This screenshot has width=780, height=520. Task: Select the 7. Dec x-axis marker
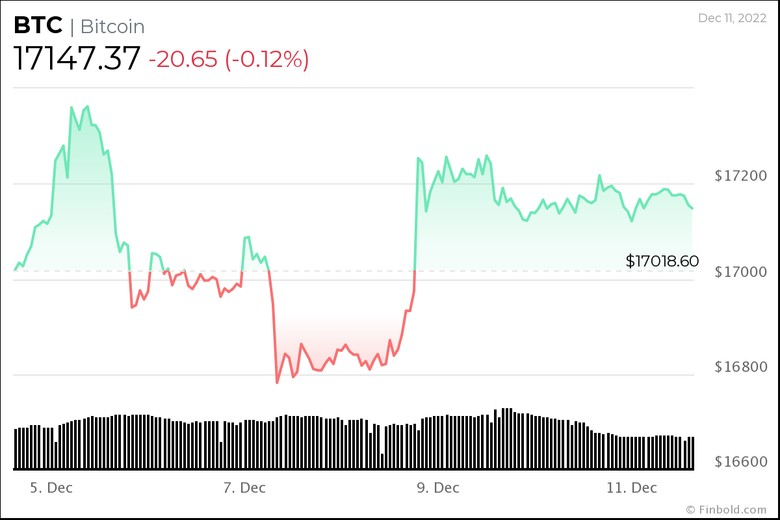point(244,488)
